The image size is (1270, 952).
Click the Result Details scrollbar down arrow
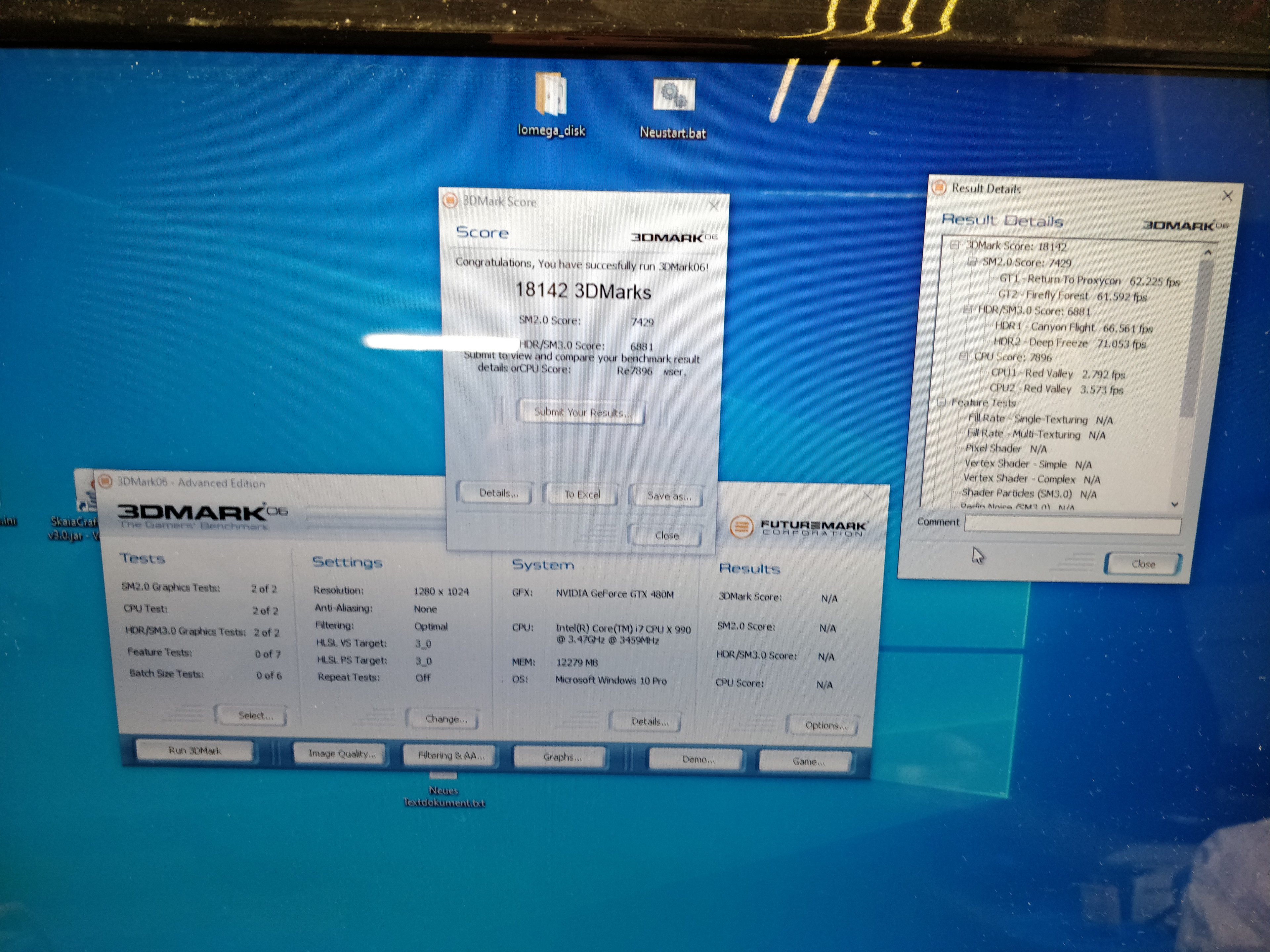(1175, 504)
